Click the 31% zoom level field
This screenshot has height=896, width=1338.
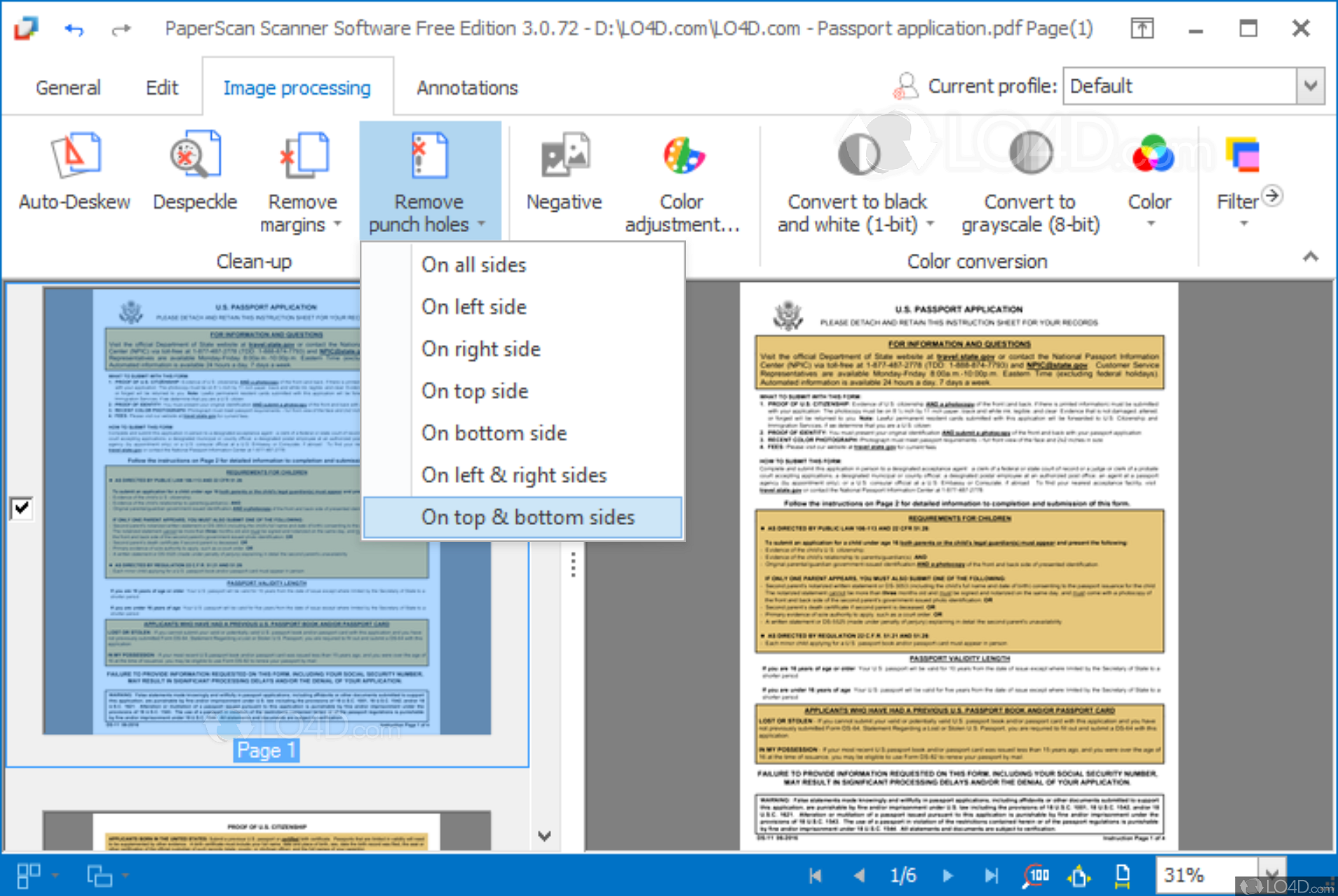point(1203,875)
